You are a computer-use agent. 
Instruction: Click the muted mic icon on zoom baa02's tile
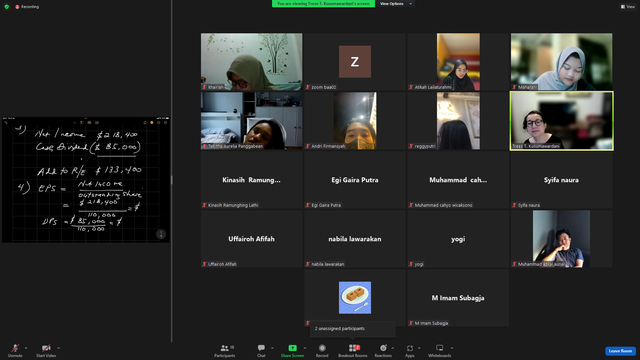click(308, 87)
